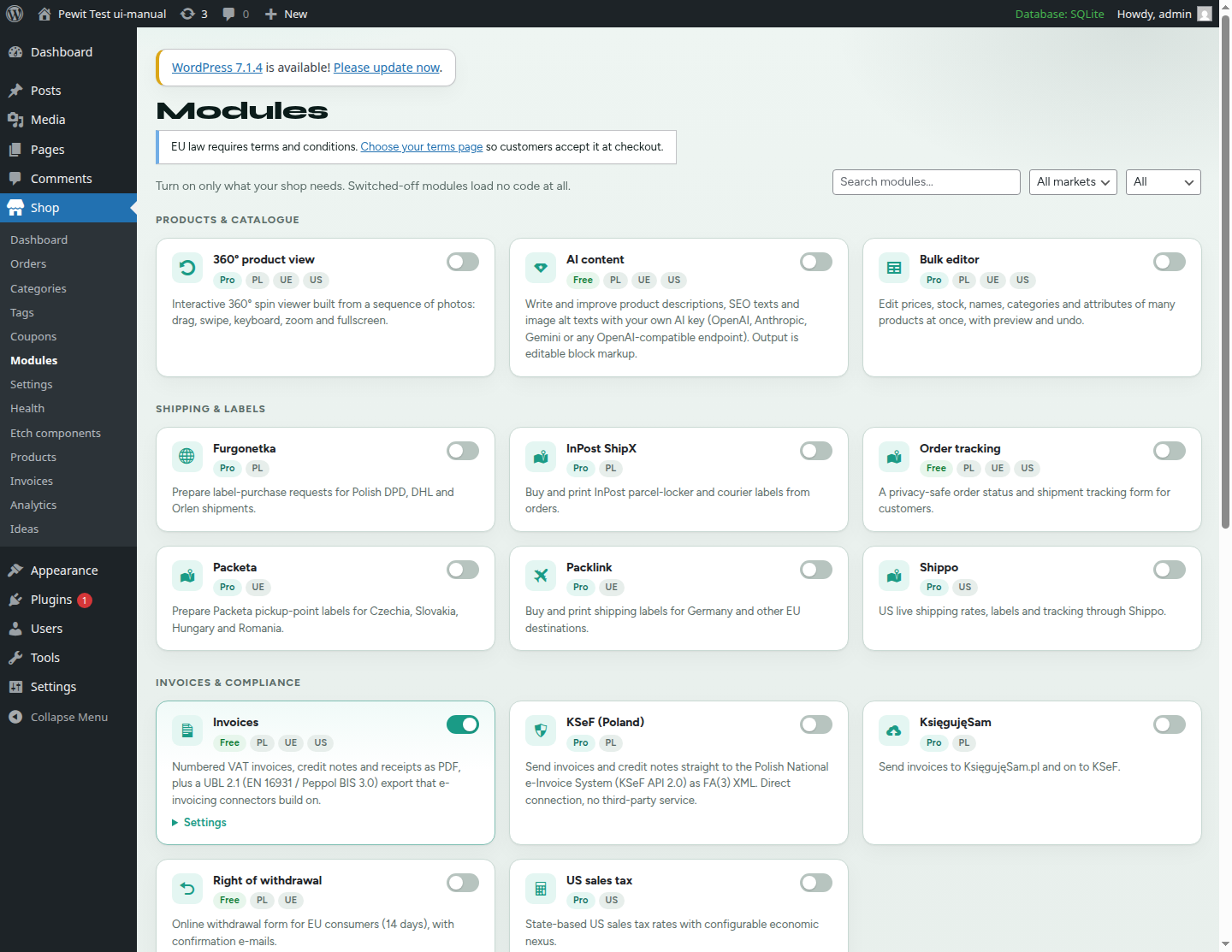Open the New content menu
Screen dimensions: 1232x952
286,14
